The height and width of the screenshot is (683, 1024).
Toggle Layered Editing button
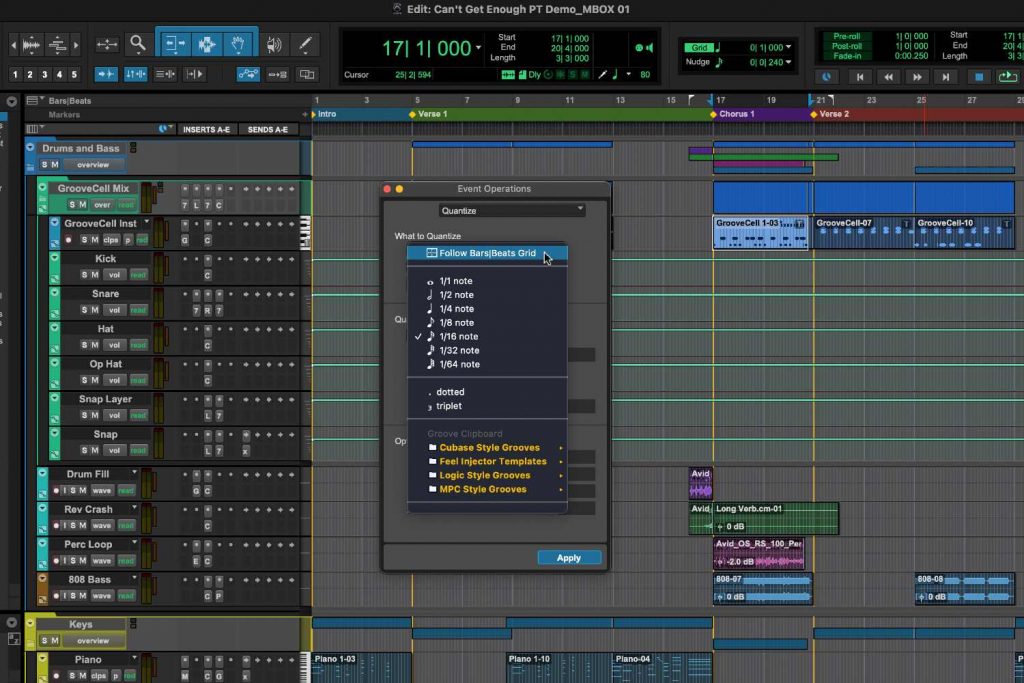[x=307, y=74]
